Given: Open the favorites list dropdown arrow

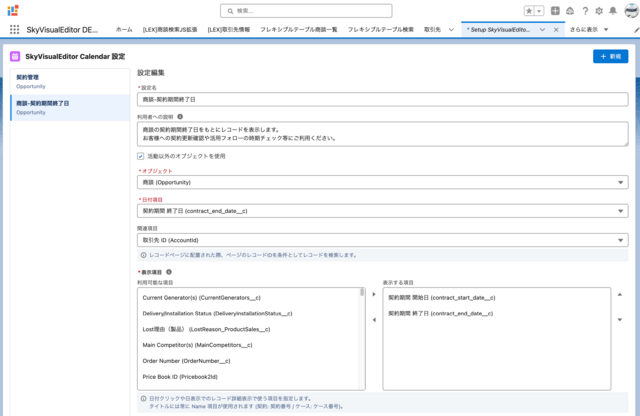Looking at the screenshot, I should point(539,11).
